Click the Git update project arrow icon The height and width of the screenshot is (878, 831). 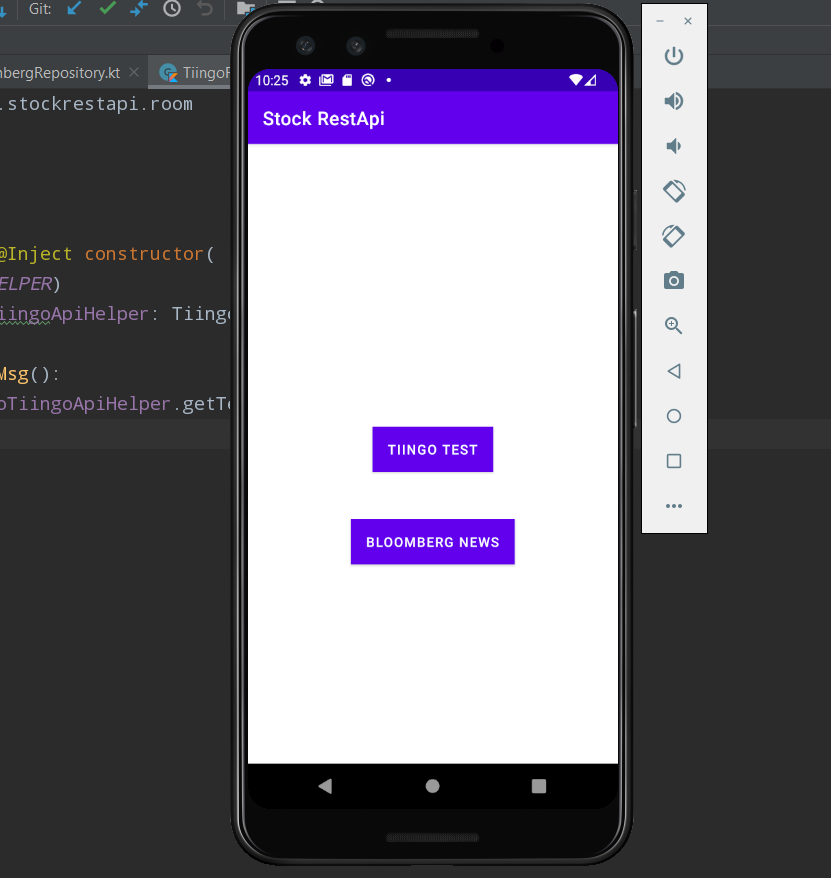click(74, 8)
